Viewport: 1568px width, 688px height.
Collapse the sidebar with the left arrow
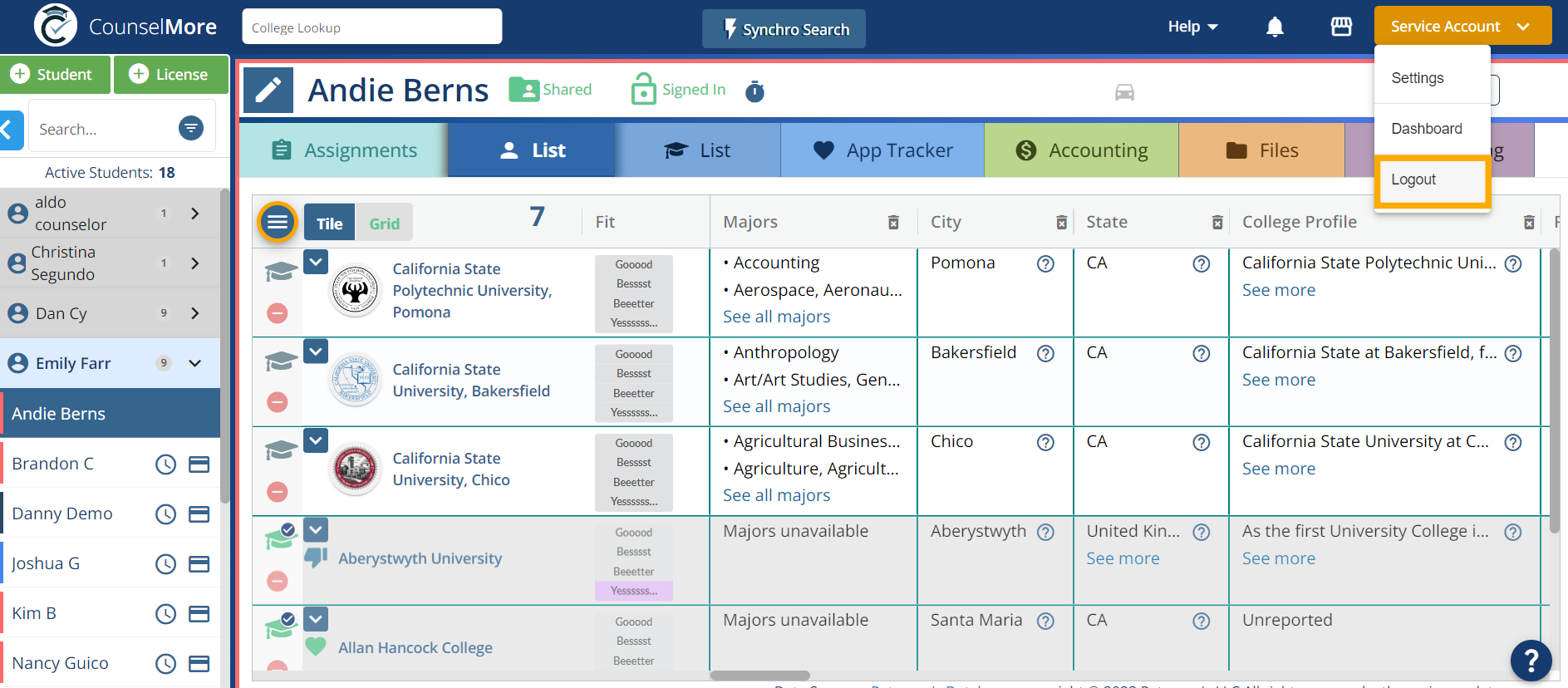[9, 130]
